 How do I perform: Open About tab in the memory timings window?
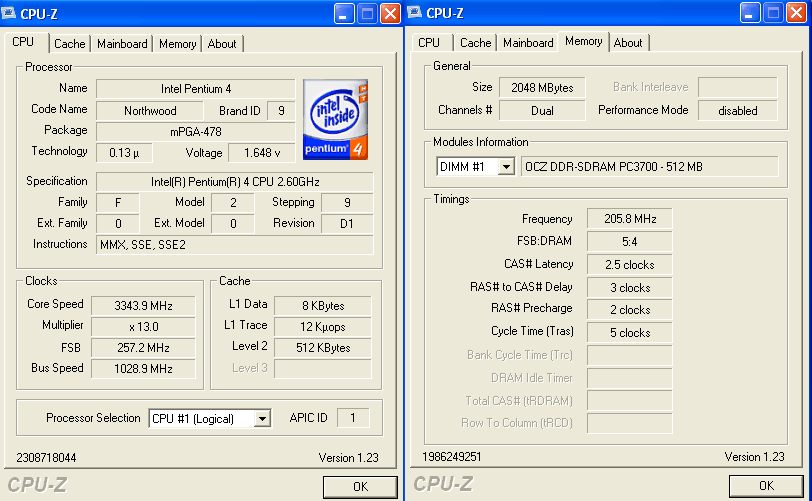628,43
